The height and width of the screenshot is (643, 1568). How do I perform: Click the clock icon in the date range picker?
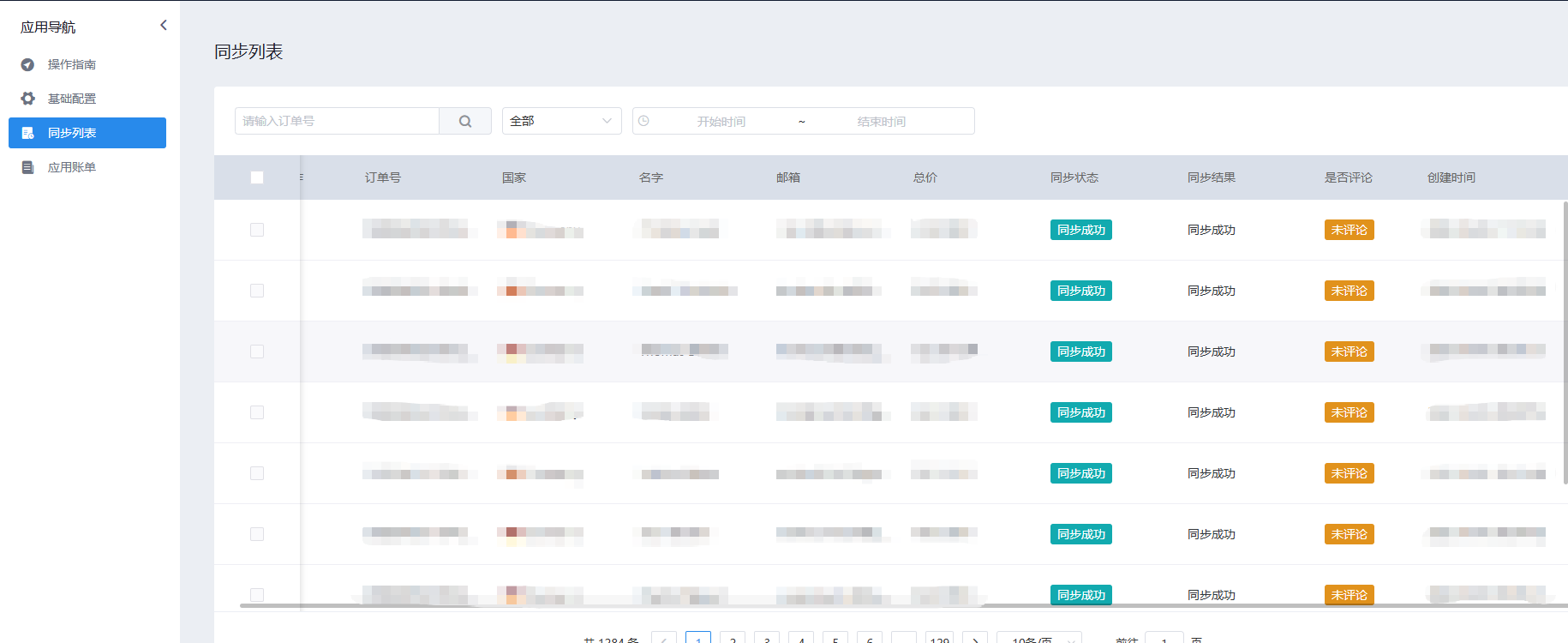point(643,121)
